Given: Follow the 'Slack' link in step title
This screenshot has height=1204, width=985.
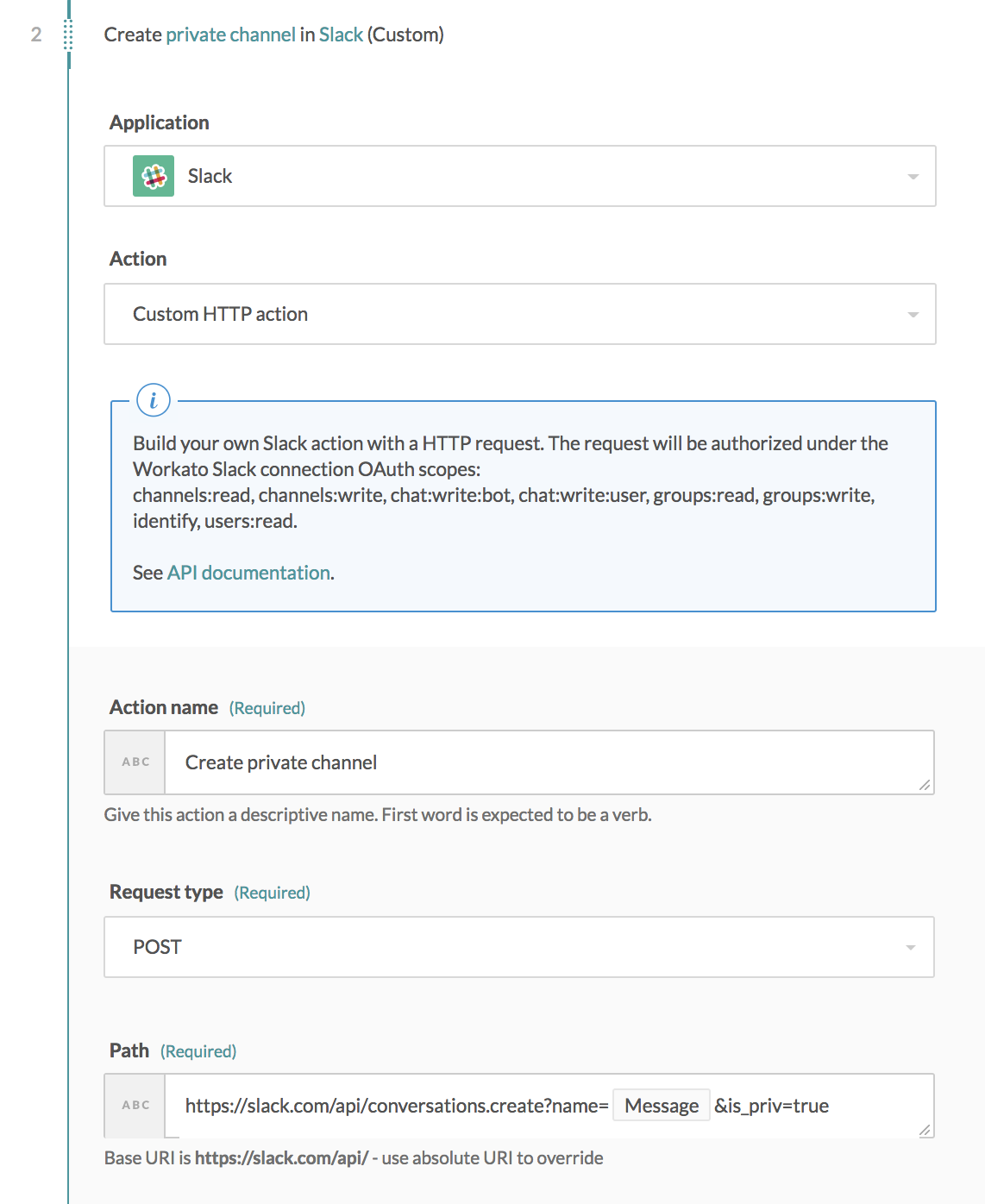Looking at the screenshot, I should click(341, 34).
